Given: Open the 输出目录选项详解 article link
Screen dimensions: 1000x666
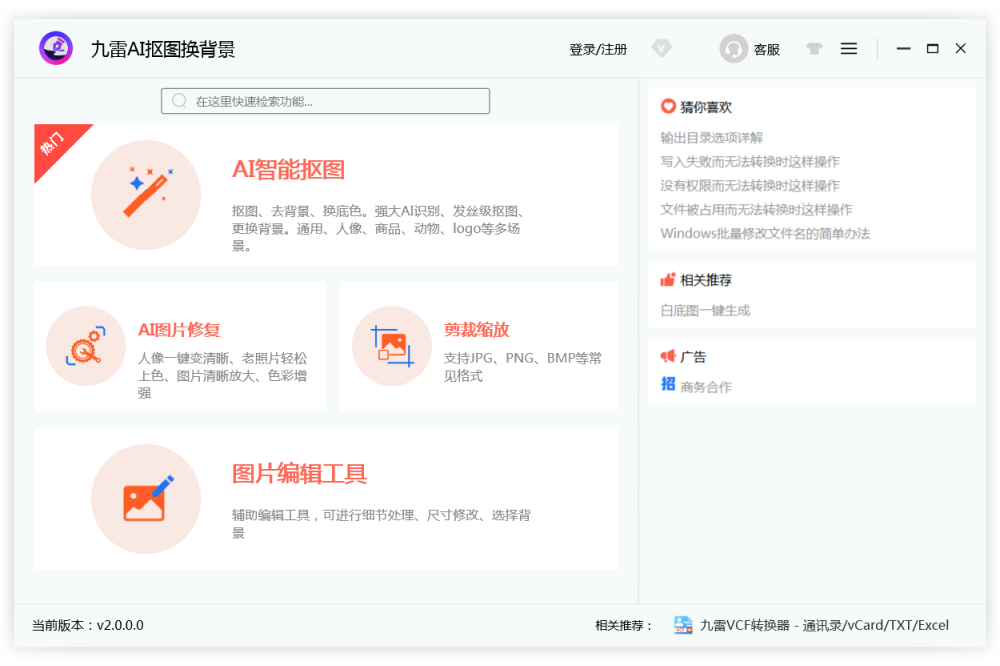Looking at the screenshot, I should tap(711, 138).
